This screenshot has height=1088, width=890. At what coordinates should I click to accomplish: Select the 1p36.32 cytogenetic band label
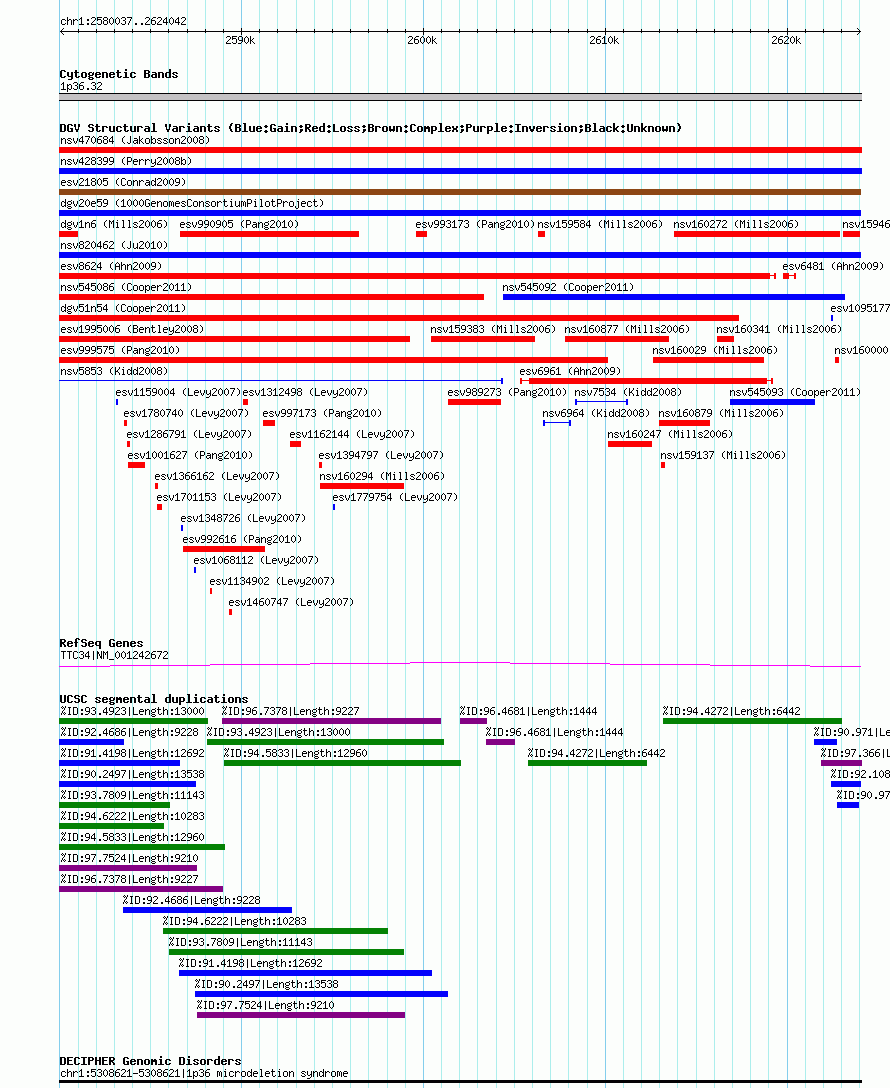coord(81,87)
